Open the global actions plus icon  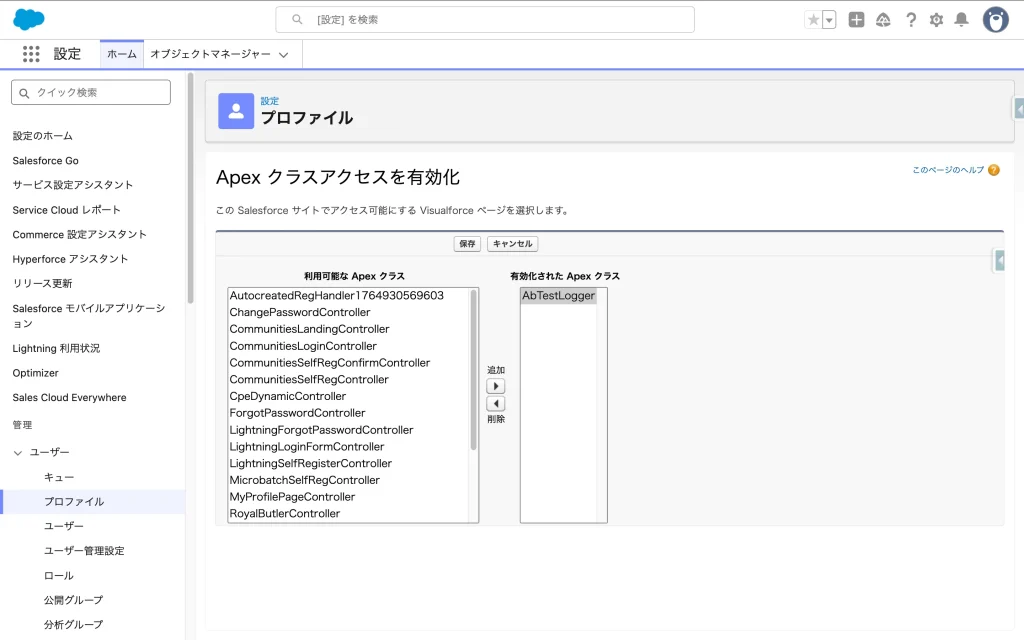(x=856, y=20)
